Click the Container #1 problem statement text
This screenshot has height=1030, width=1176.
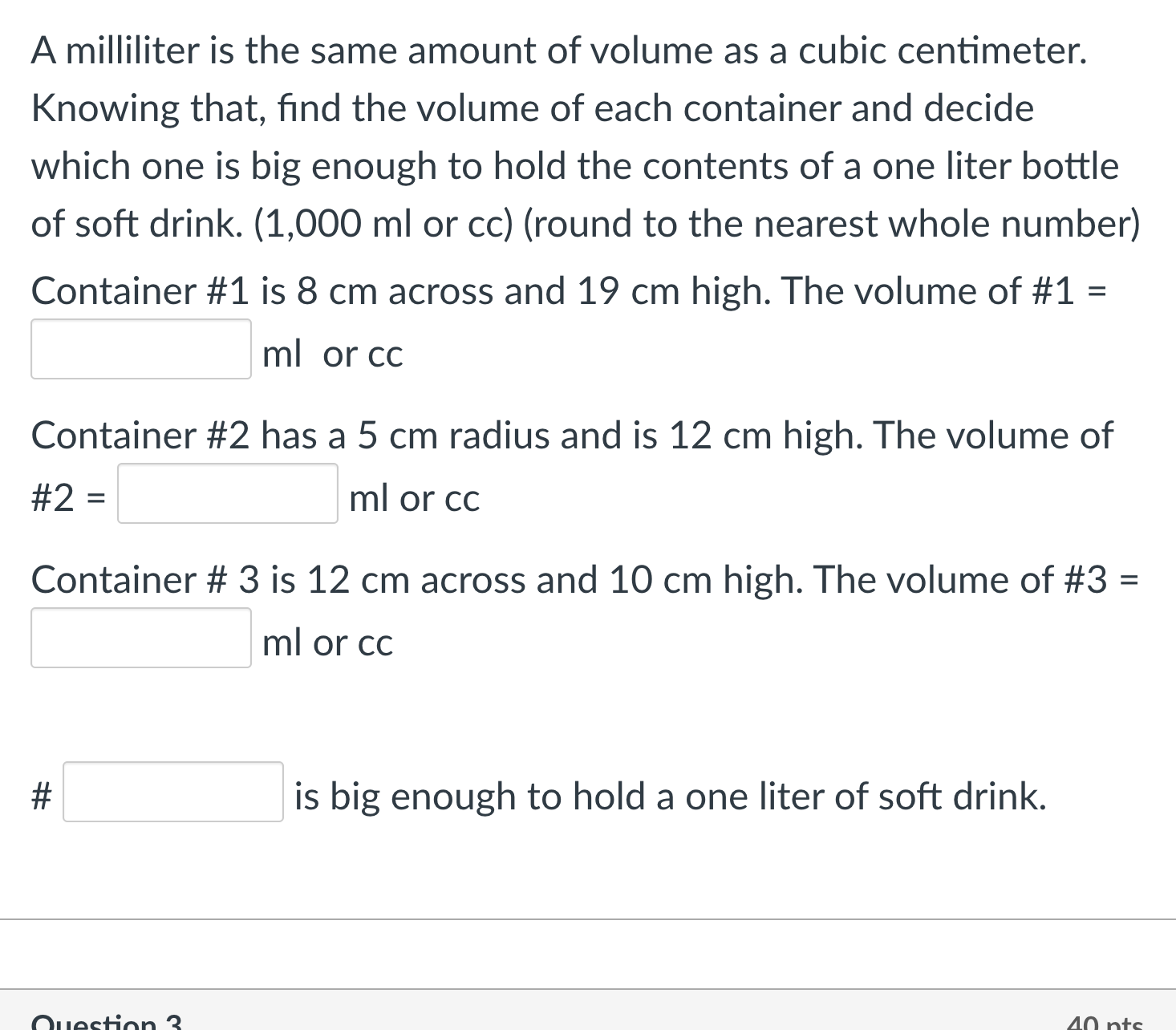pos(570,290)
